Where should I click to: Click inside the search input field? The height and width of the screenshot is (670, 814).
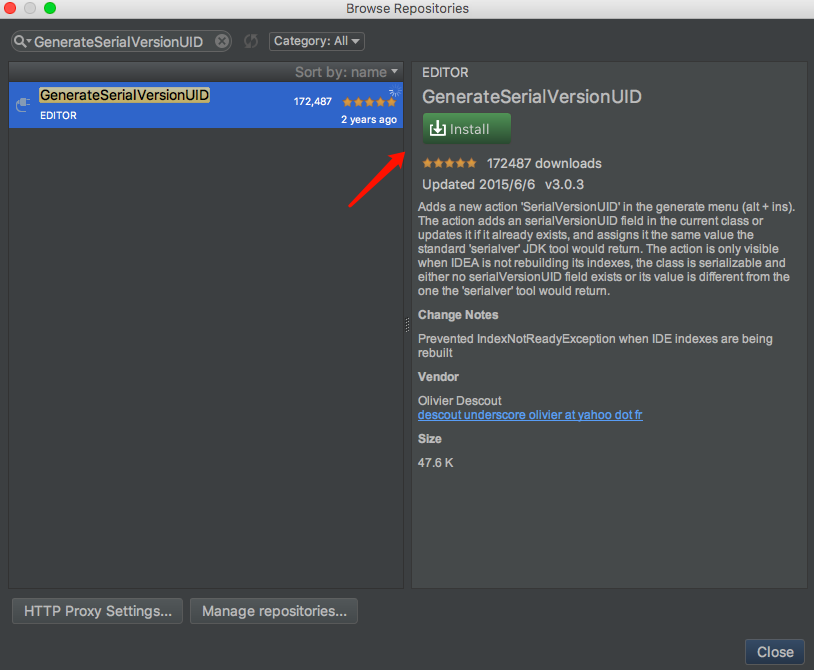pos(120,41)
